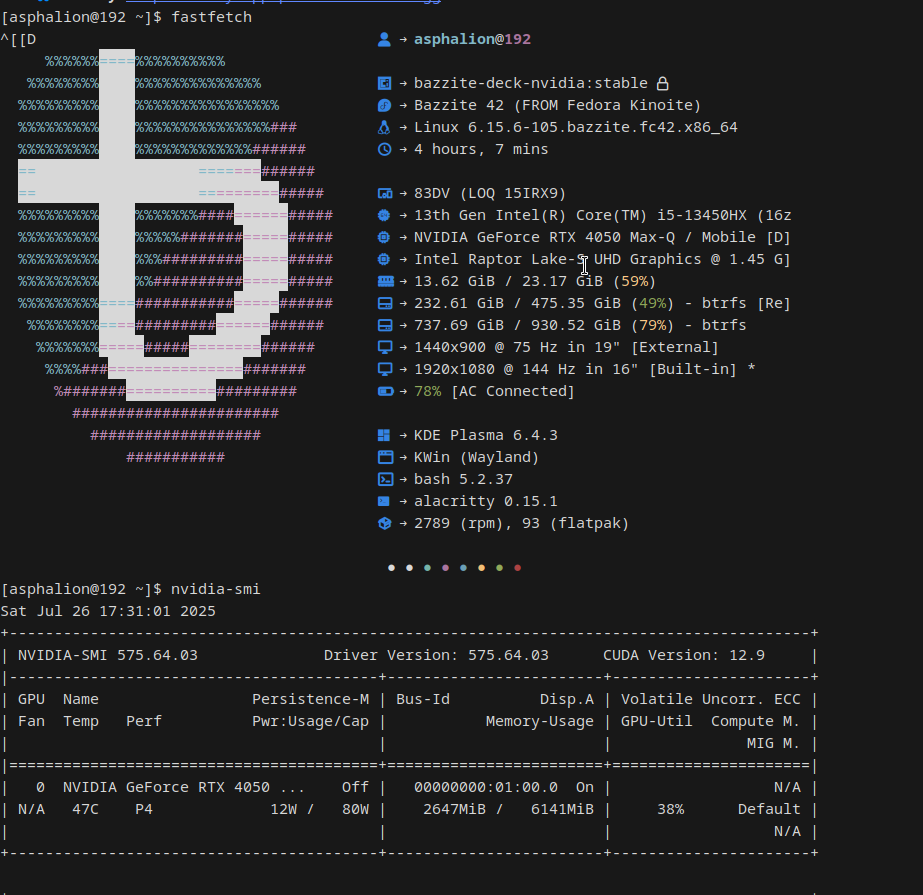Click the date line 'Sat Jul 26 17:31:01 2025'
The image size is (923, 895).
click(108, 611)
